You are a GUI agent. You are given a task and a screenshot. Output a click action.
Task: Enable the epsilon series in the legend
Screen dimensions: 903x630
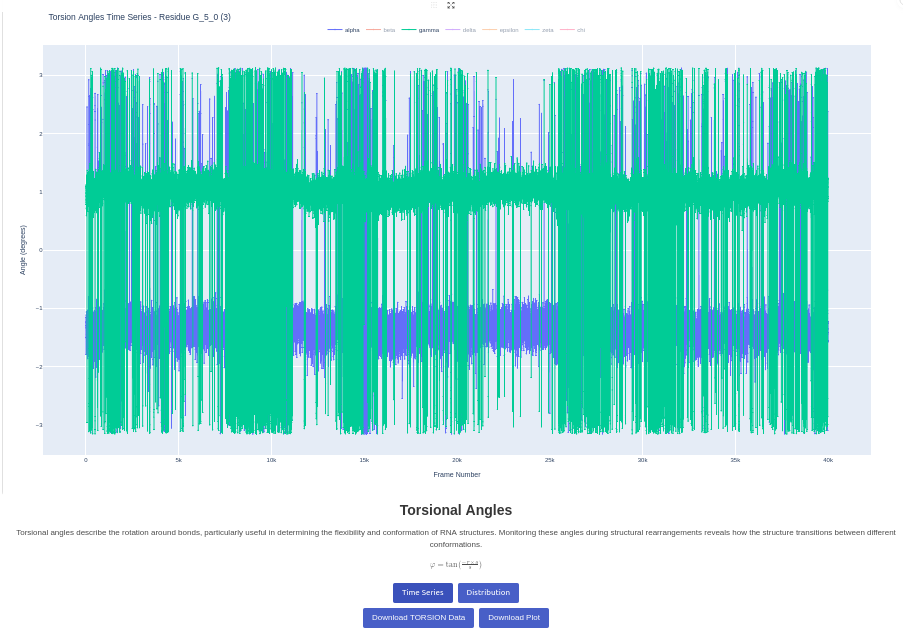(x=508, y=30)
